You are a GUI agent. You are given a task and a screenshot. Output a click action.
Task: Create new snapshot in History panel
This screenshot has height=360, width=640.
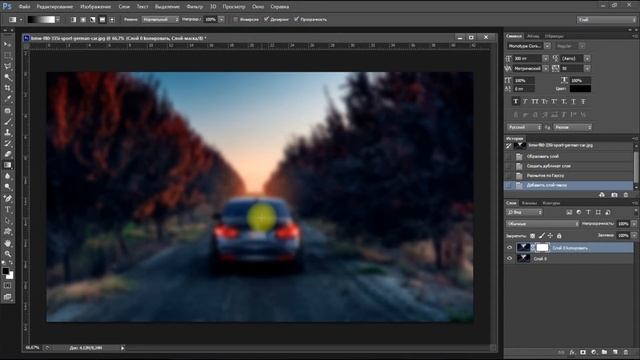[x=614, y=195]
